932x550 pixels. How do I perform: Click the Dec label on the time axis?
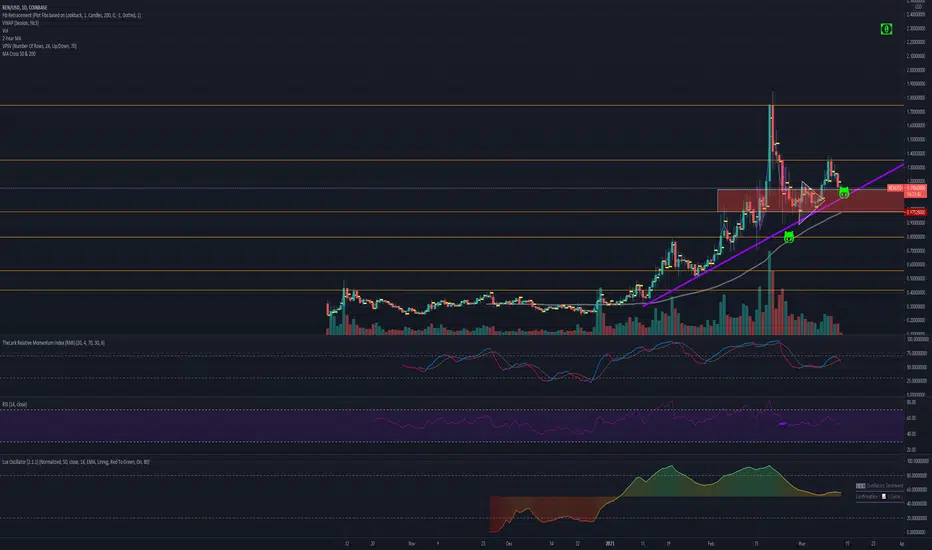tap(509, 543)
